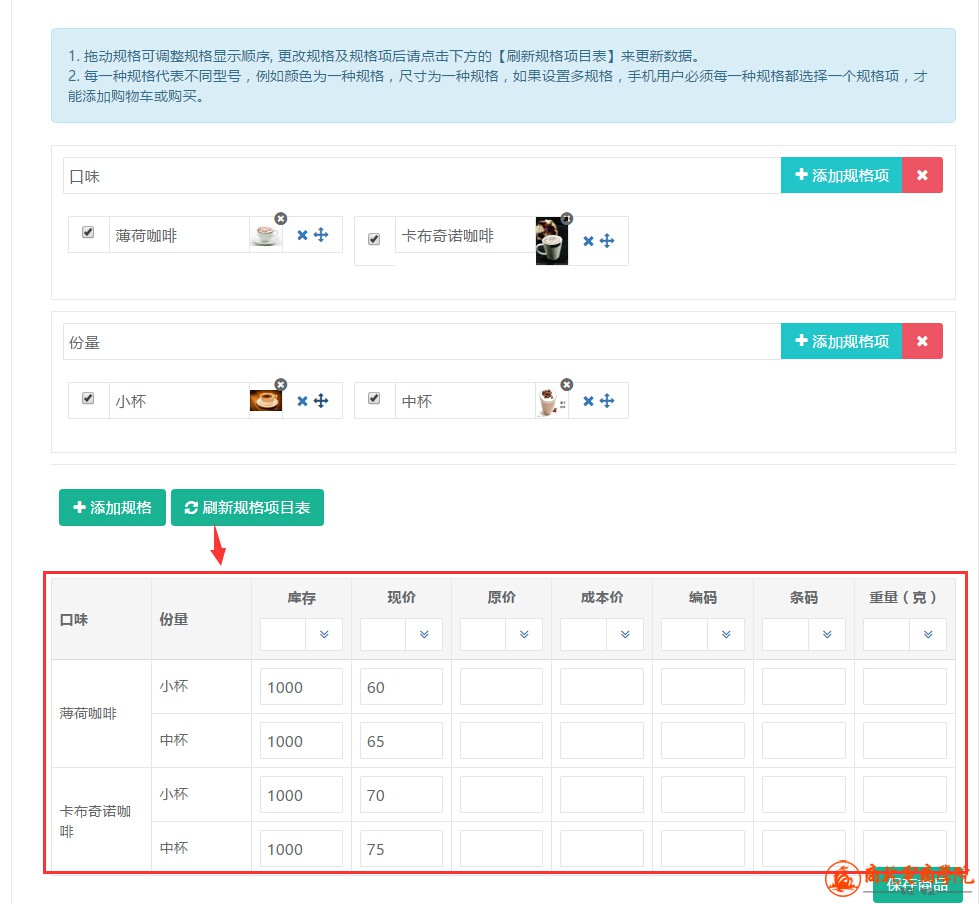980x904 pixels.
Task: Click the 现价 field showing 60
Action: pos(401,687)
